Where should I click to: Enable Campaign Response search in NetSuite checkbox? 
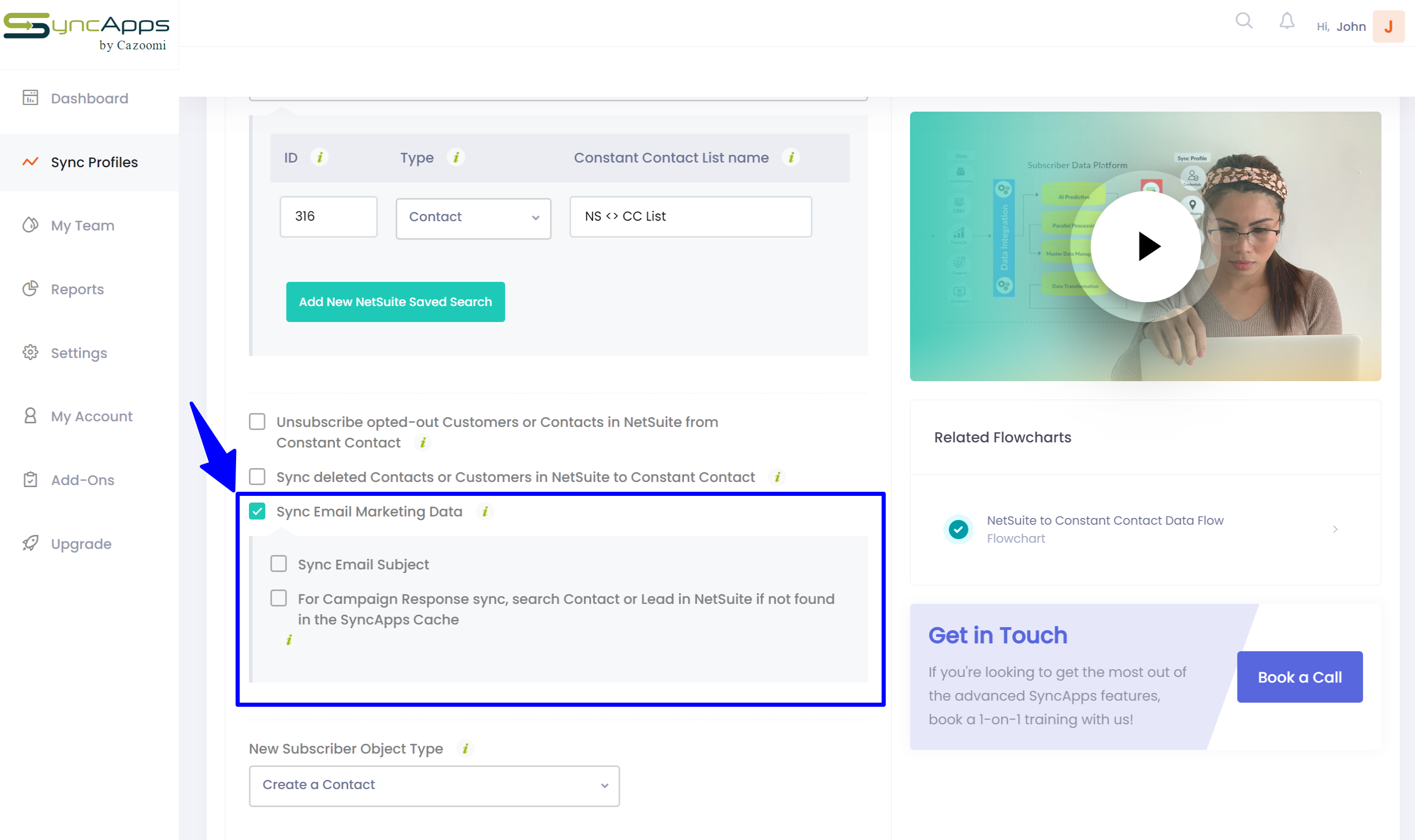[278, 598]
